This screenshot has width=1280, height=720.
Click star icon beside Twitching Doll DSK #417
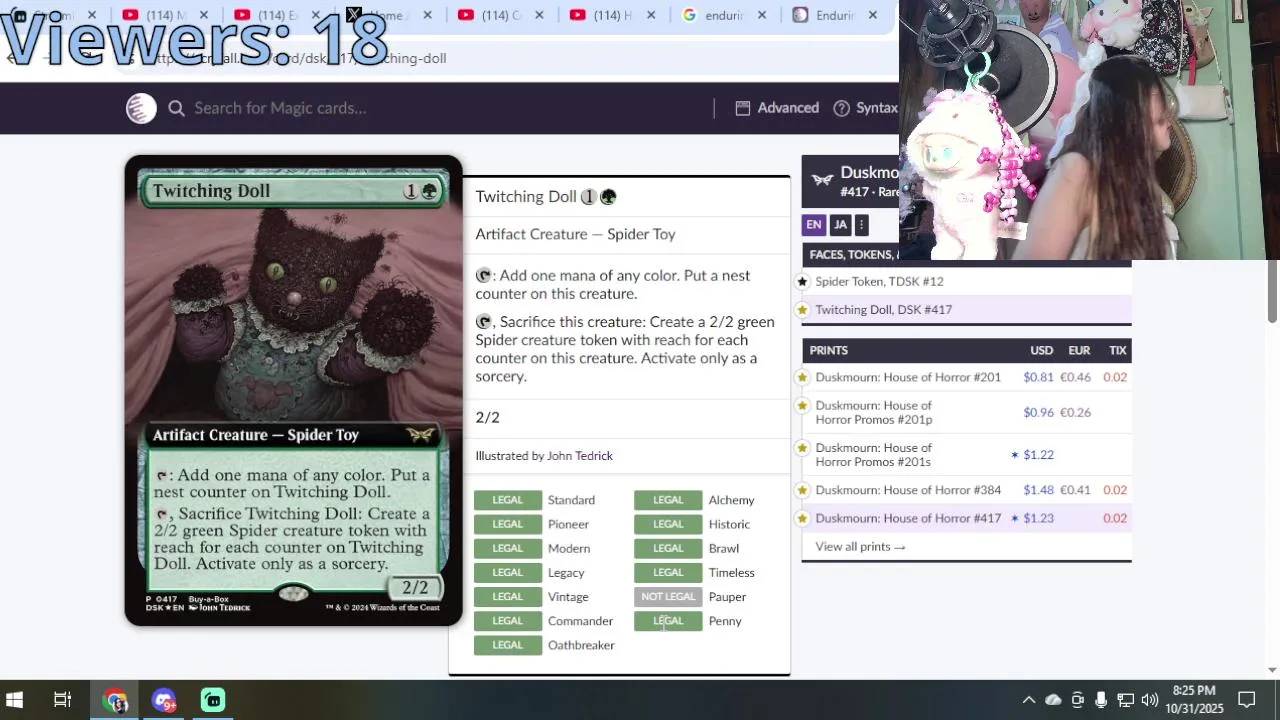(x=802, y=310)
